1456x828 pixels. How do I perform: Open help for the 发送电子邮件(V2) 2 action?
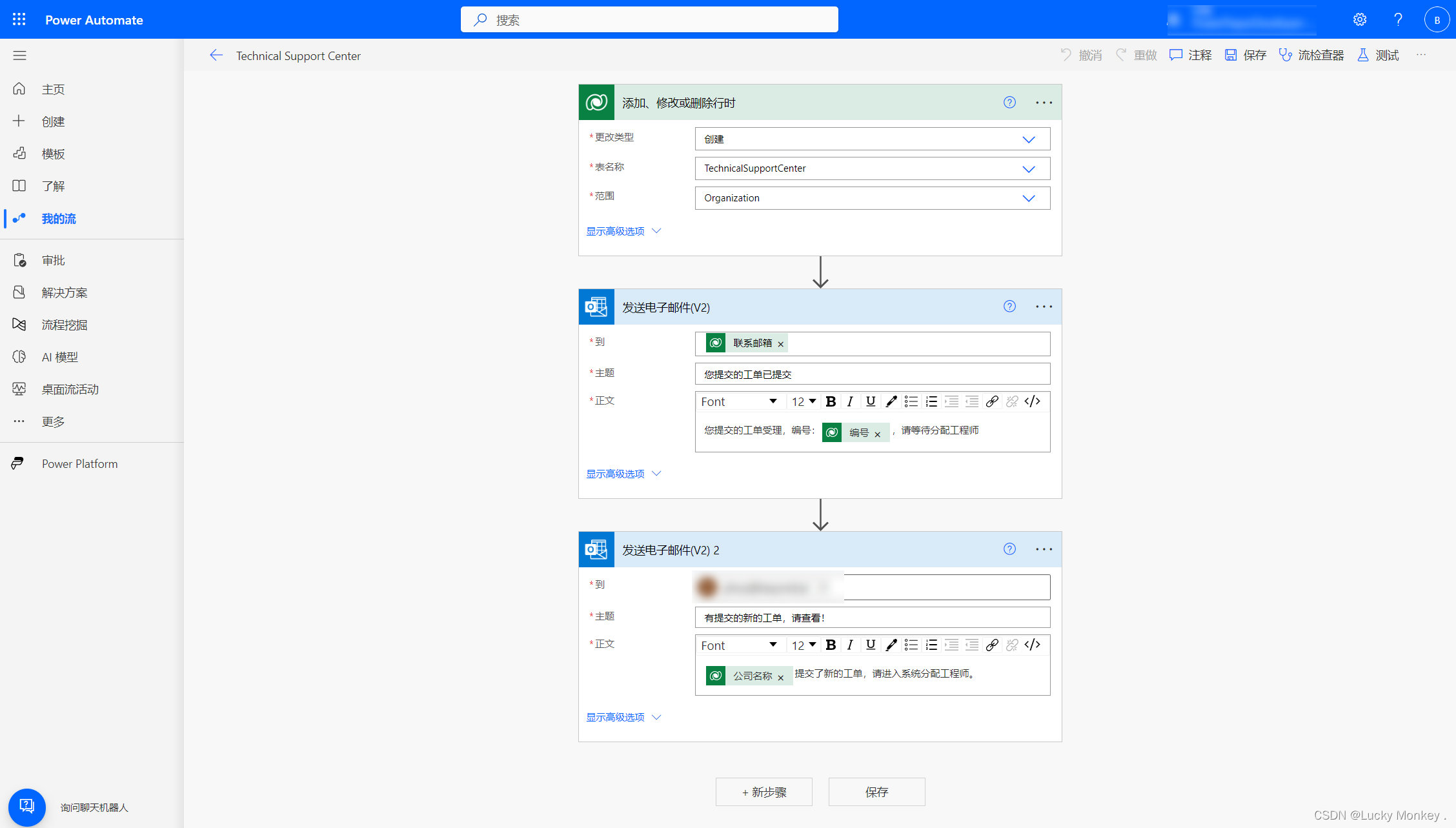tap(1009, 549)
